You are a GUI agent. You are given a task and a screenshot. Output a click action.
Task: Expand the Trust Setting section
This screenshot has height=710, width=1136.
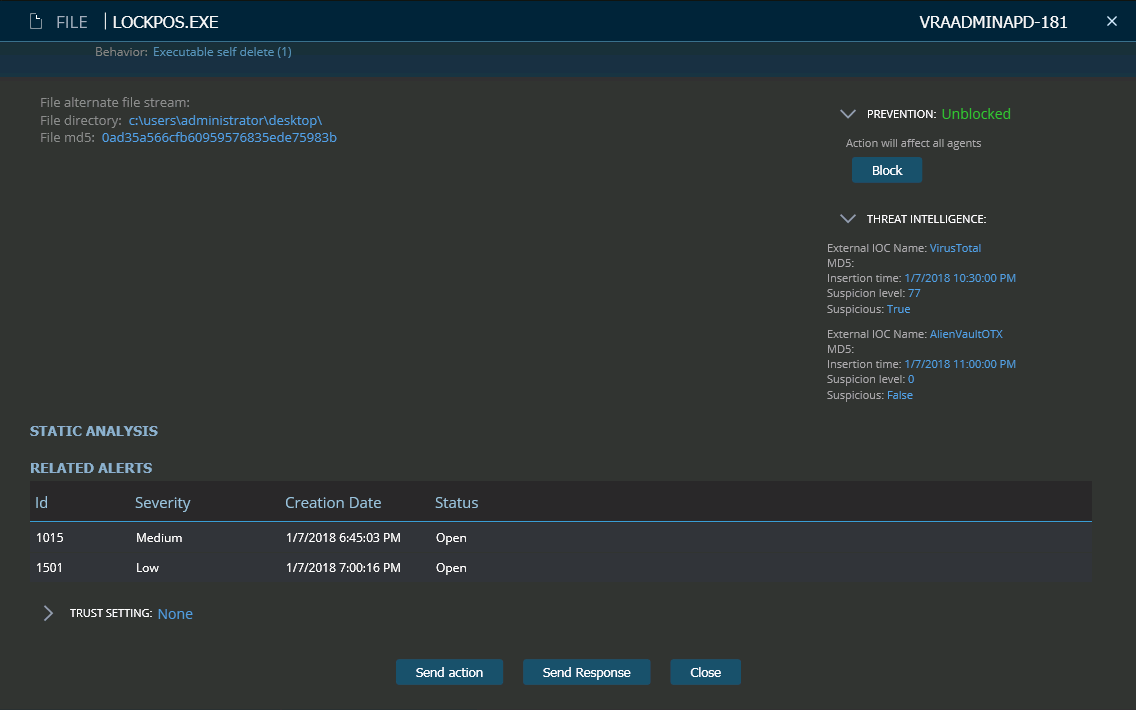coord(48,613)
